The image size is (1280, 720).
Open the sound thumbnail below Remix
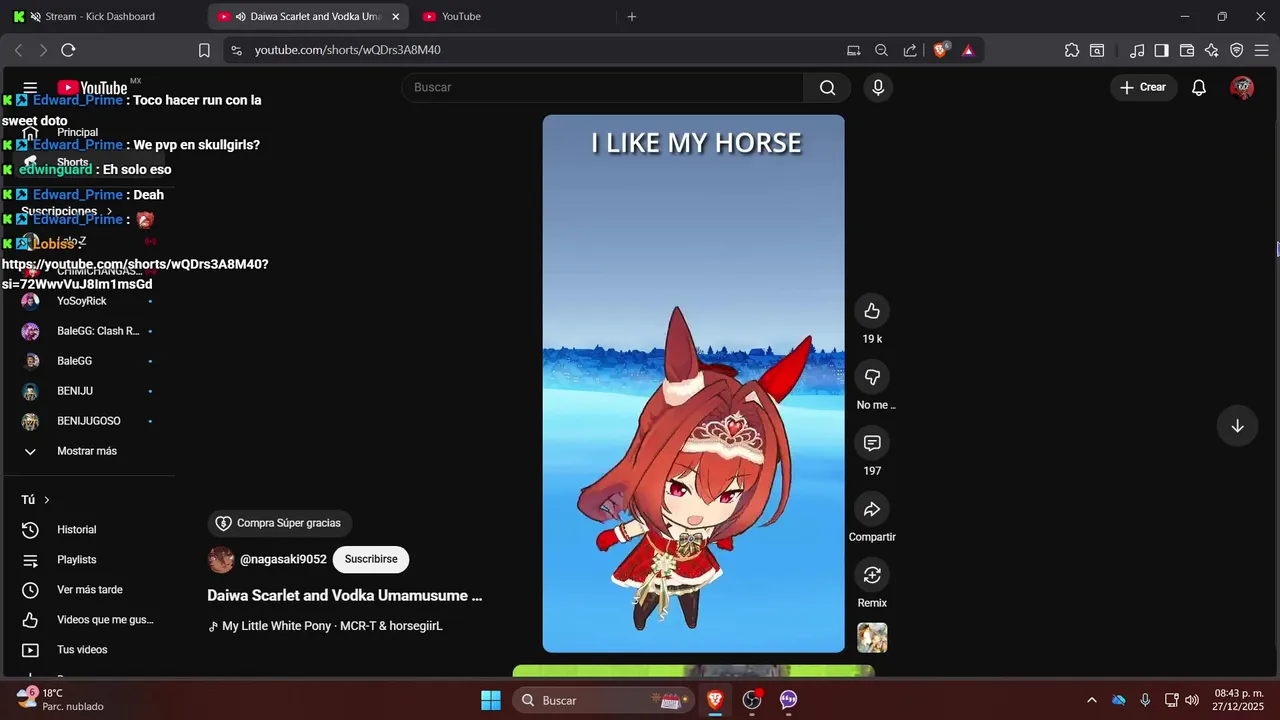[872, 638]
